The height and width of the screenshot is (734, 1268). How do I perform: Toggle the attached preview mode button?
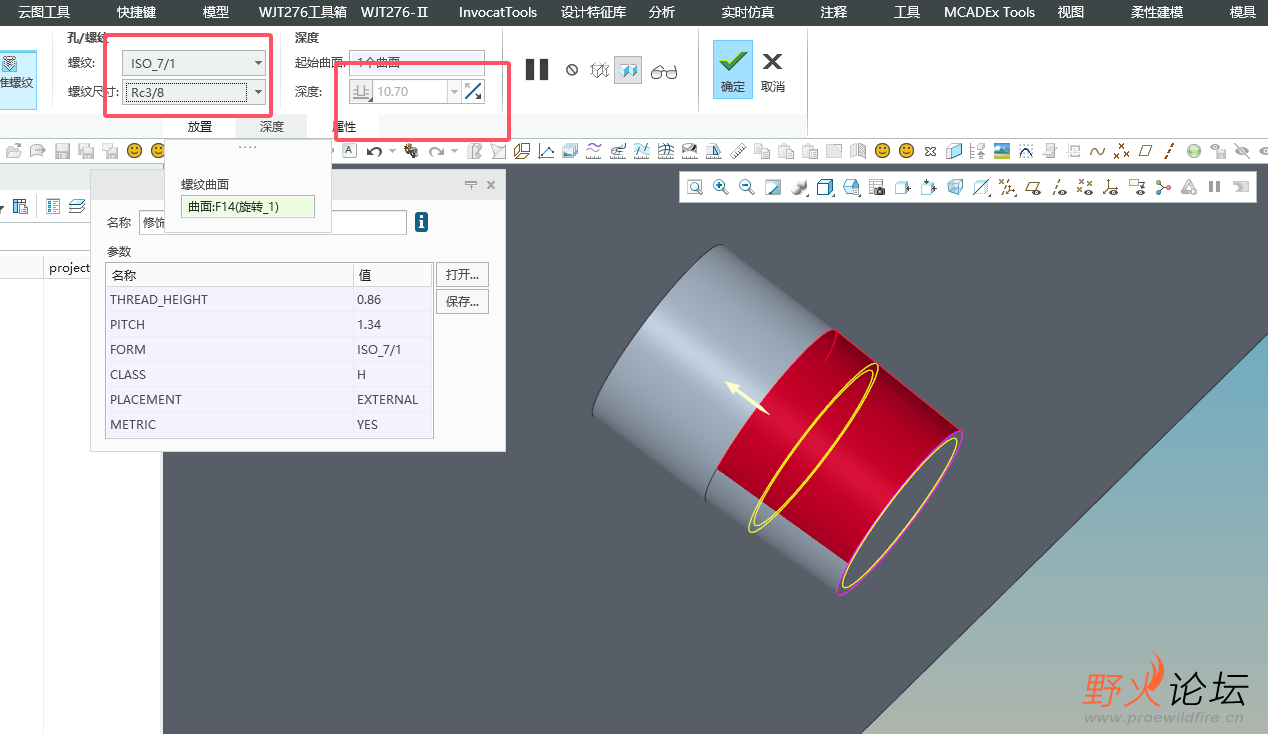point(628,71)
